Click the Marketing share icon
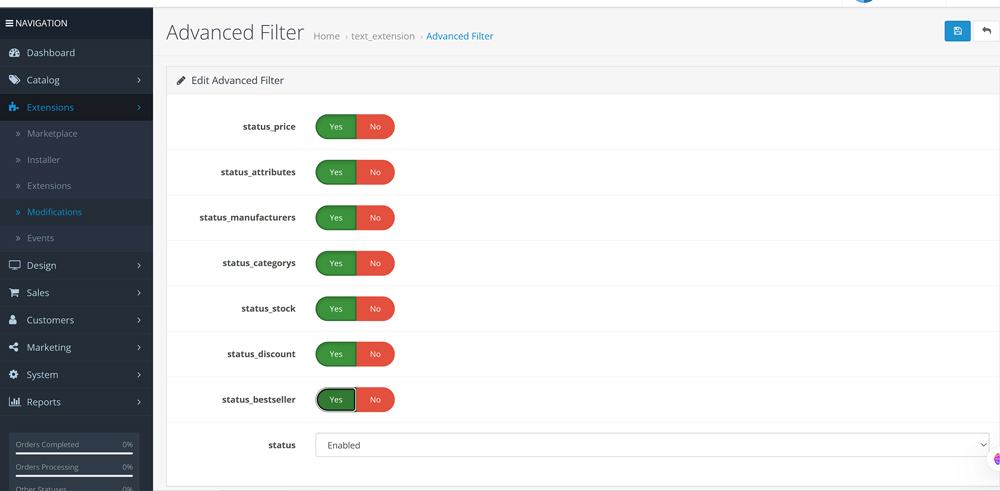Image resolution: width=1000 pixels, height=491 pixels. click(14, 347)
